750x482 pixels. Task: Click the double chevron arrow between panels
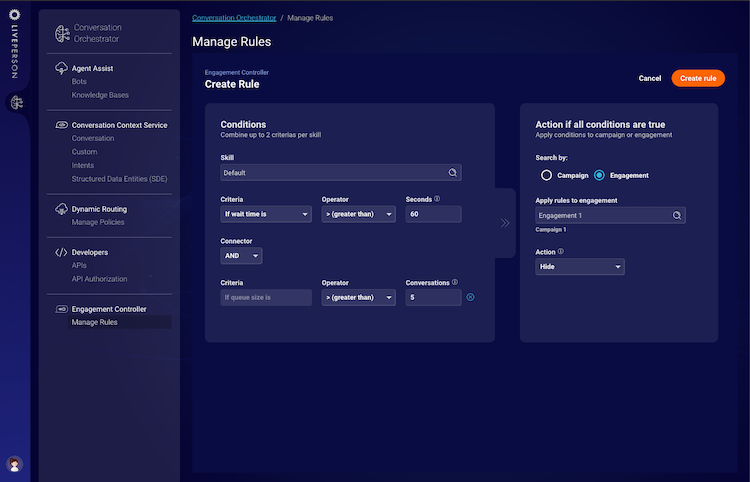[x=505, y=223]
